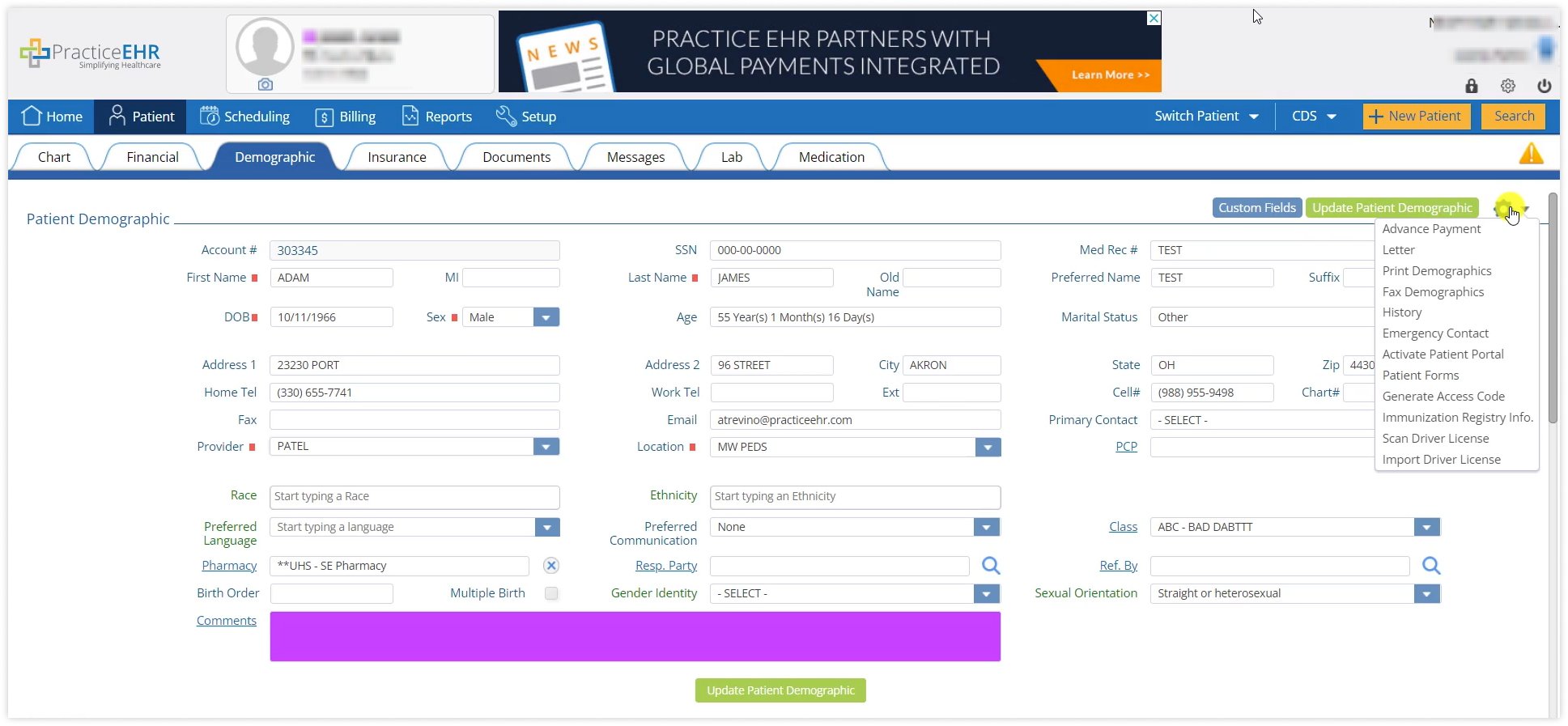This screenshot has width=1568, height=726.
Task: Click the yellow warning alert icon
Action: (1531, 153)
